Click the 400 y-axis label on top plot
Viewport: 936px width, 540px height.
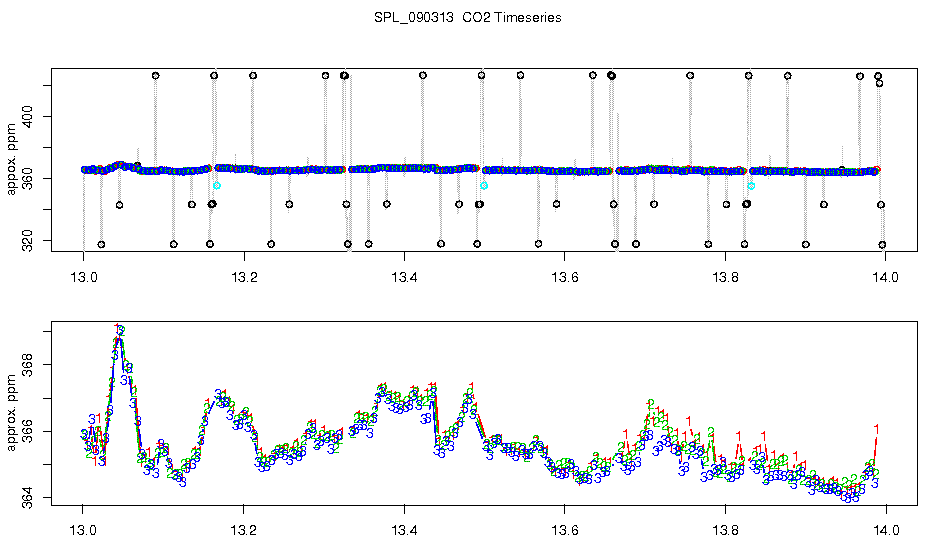pos(27,116)
